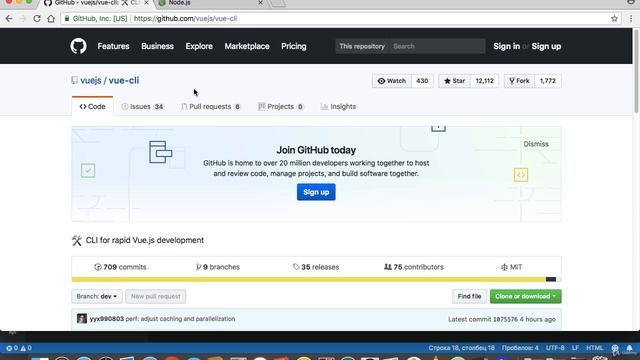Open browser home icon

[51, 18]
